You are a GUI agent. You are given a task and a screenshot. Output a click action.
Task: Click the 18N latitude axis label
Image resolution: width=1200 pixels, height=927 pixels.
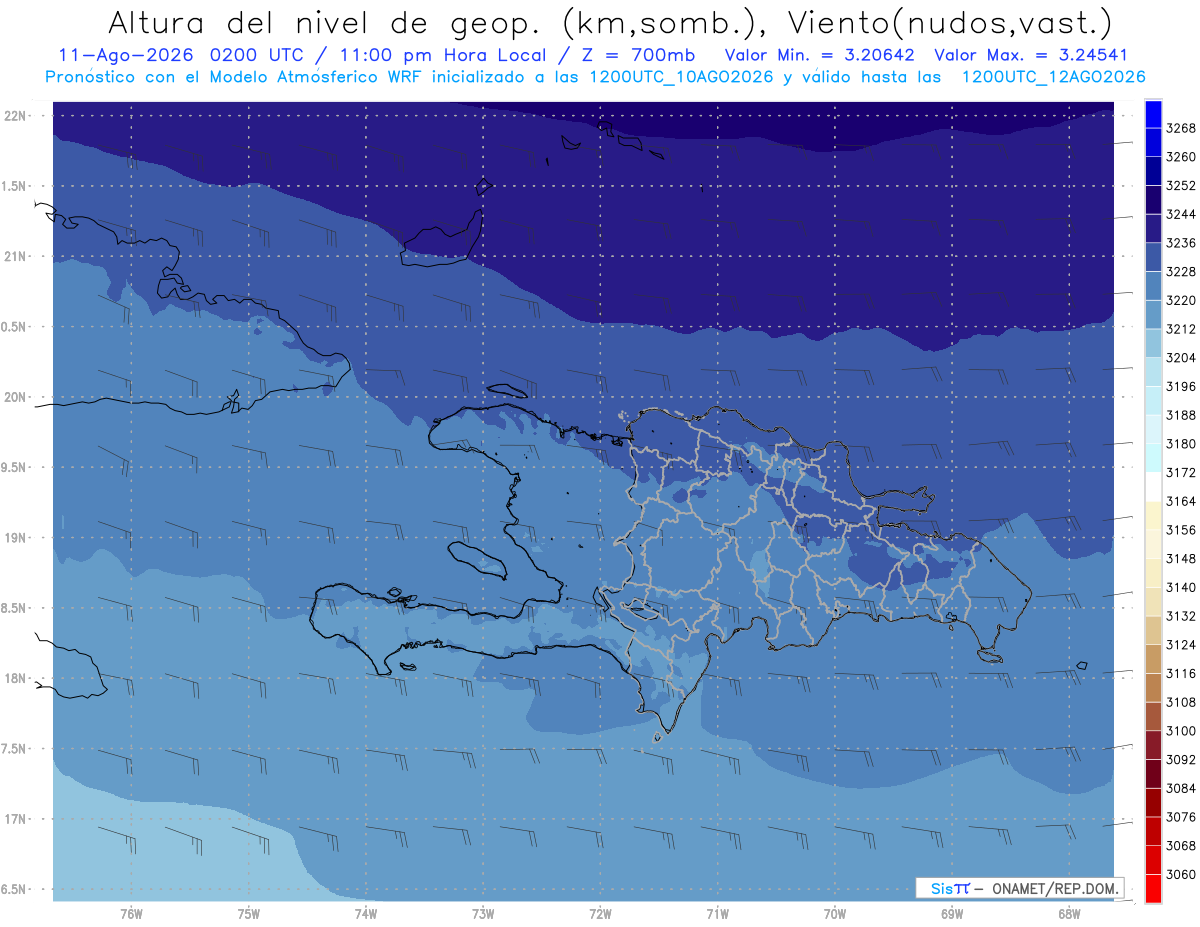tap(16, 678)
